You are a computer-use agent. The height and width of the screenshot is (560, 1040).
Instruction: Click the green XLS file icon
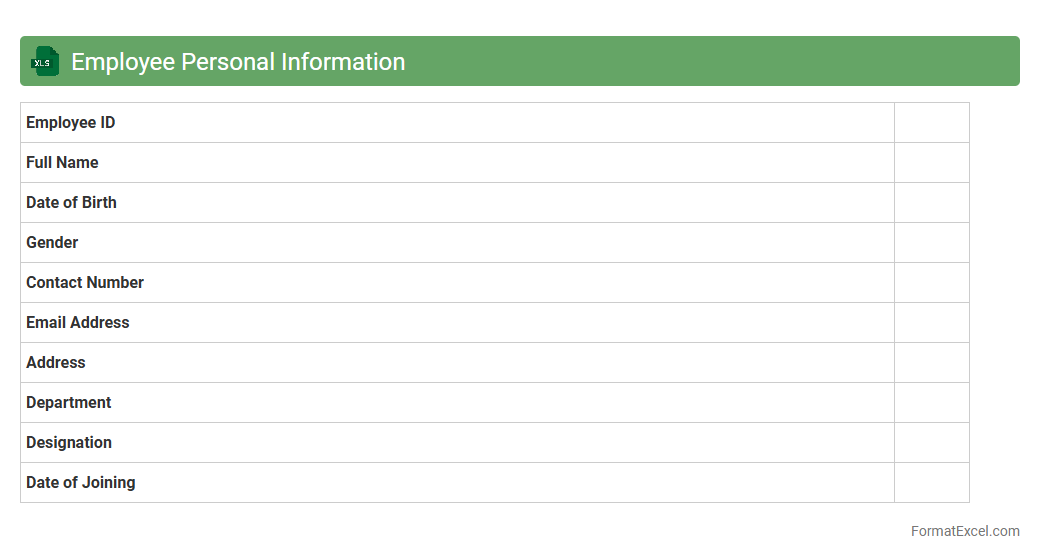(x=45, y=62)
